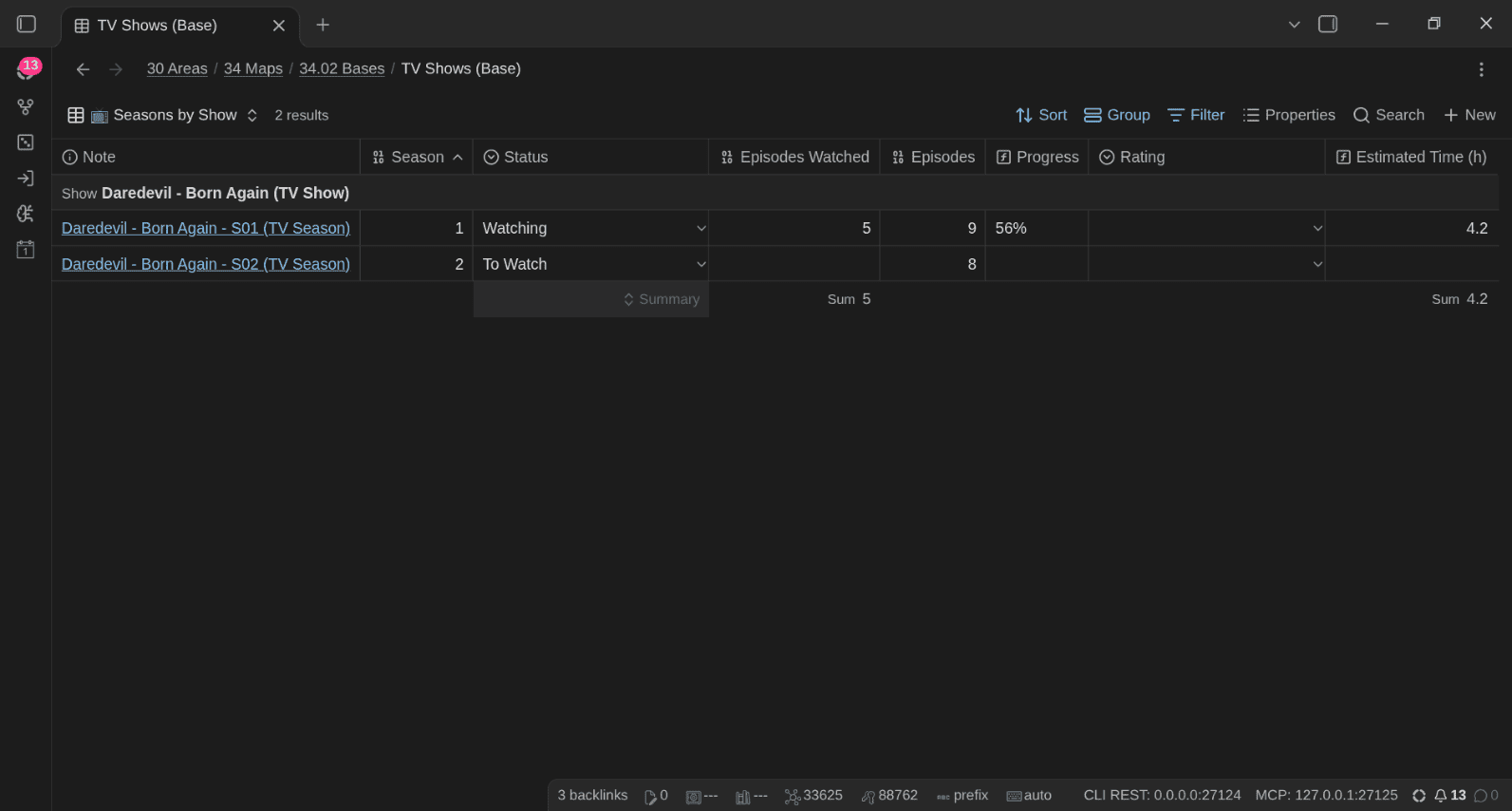Open the Status column Summary selector
Image resolution: width=1512 pixels, height=811 pixels.
(591, 299)
